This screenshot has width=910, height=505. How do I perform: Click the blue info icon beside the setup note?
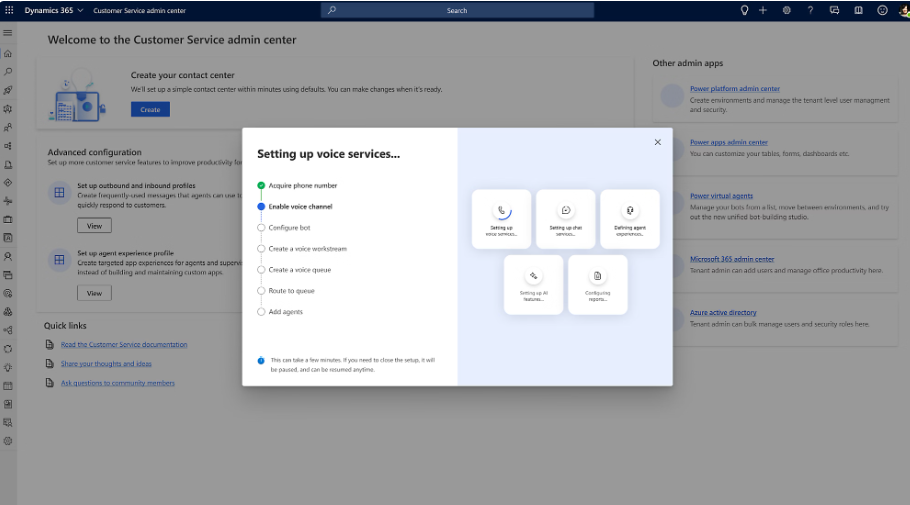tap(261, 360)
